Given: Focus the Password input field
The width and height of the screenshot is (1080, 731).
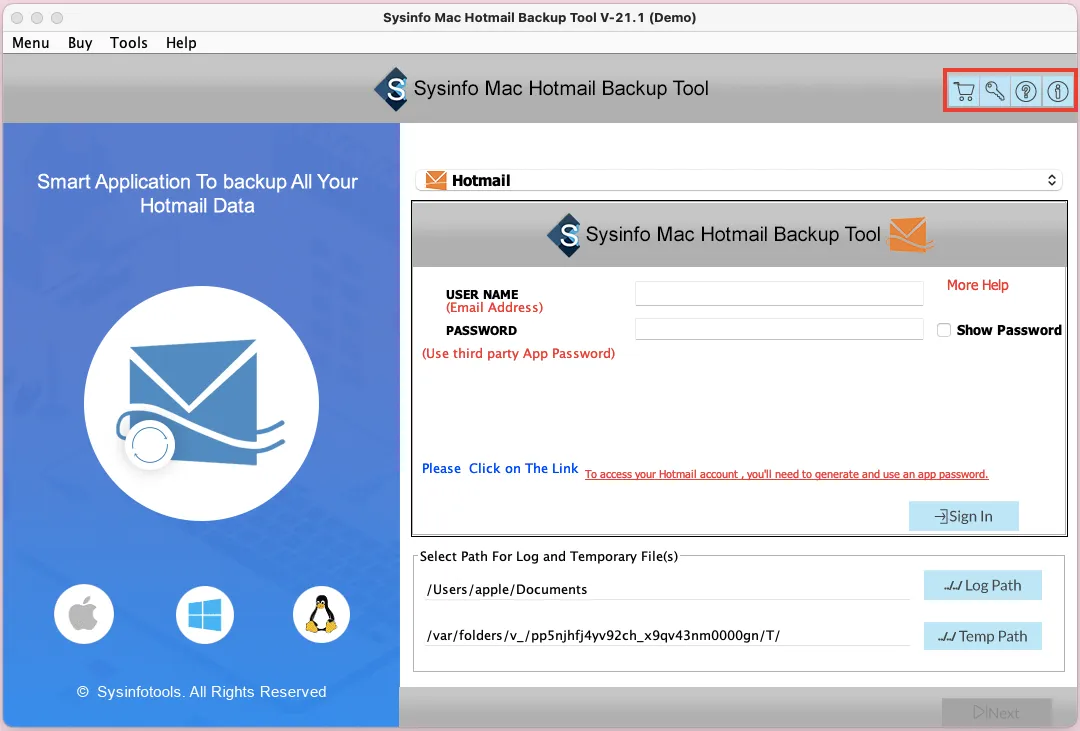Looking at the screenshot, I should point(779,329).
